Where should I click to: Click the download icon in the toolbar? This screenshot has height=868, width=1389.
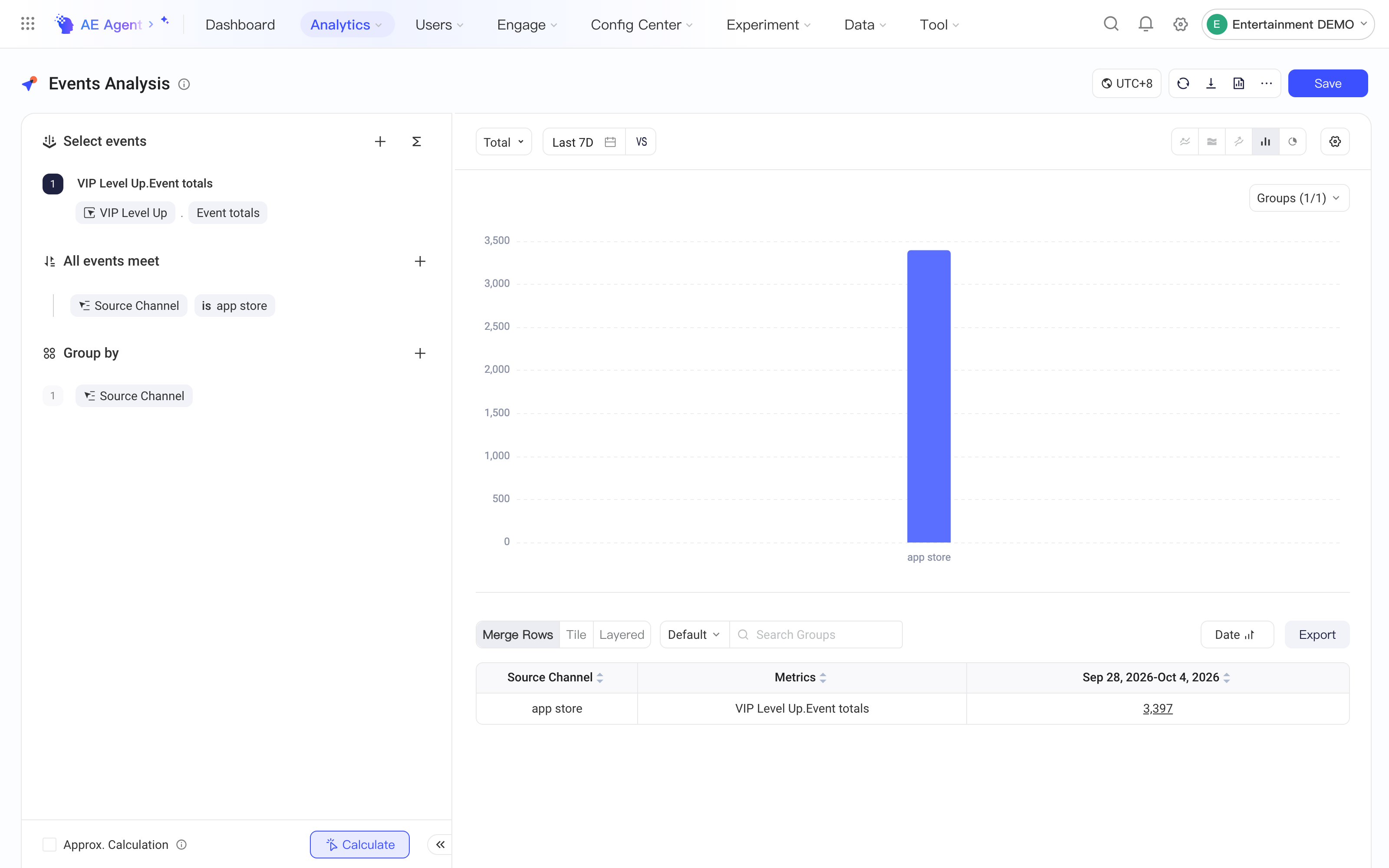pos(1211,84)
